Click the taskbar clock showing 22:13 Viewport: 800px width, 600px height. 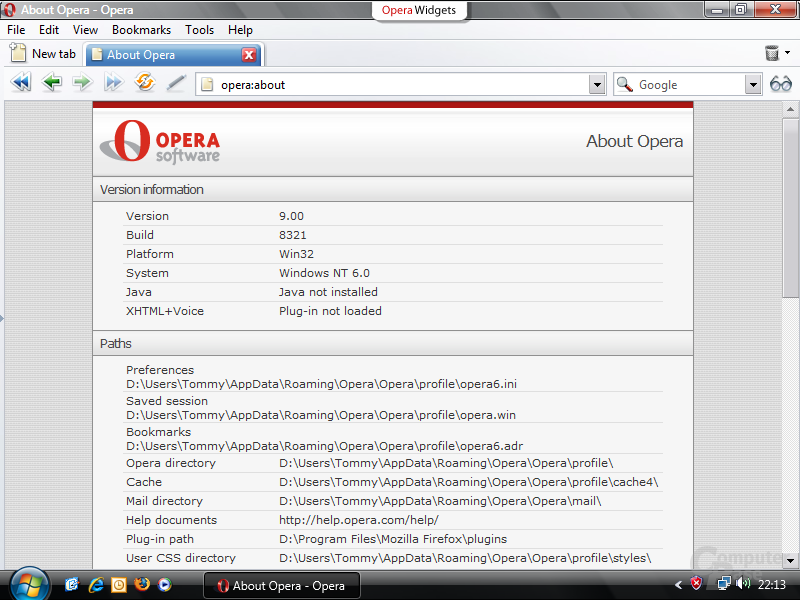coord(771,584)
